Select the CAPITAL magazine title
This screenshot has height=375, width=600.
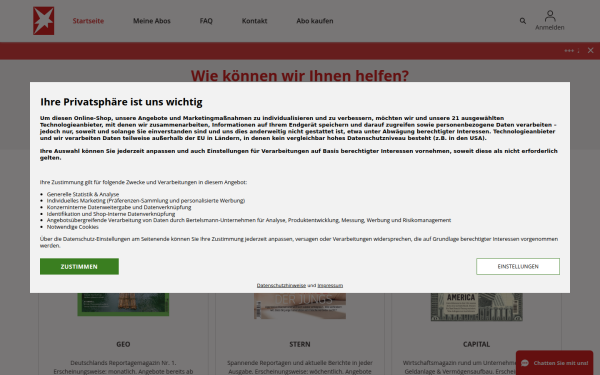tap(476, 344)
